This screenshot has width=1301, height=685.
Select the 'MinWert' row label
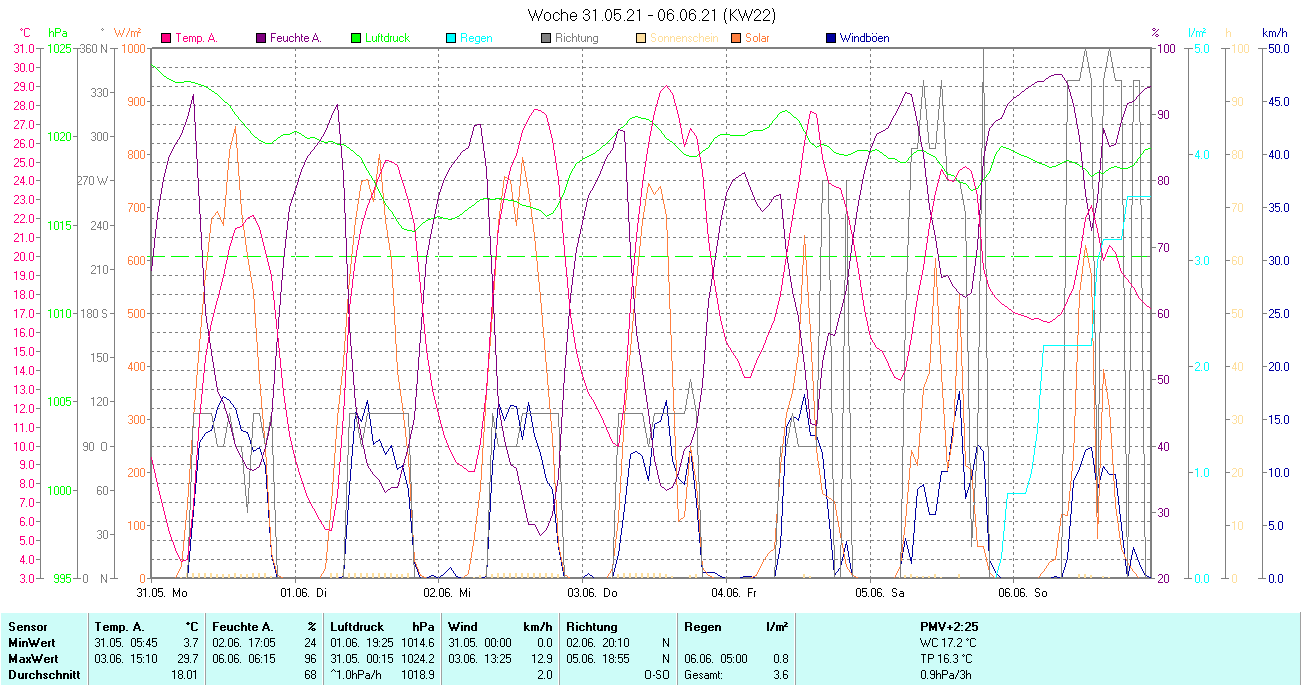point(32,643)
